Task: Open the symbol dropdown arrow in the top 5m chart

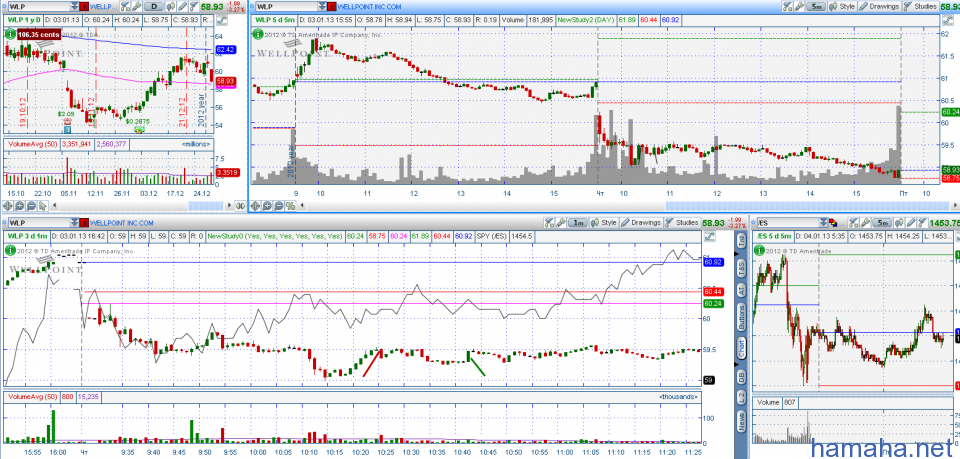Action: point(321,7)
